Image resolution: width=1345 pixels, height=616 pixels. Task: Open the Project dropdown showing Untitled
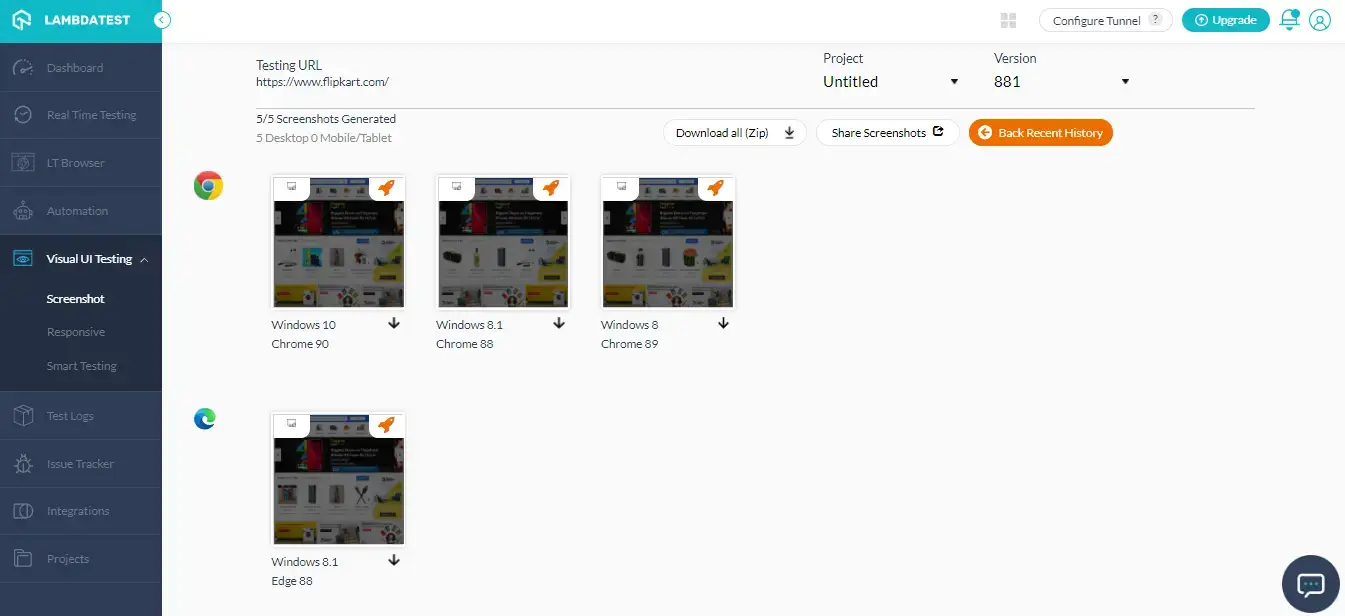[890, 82]
